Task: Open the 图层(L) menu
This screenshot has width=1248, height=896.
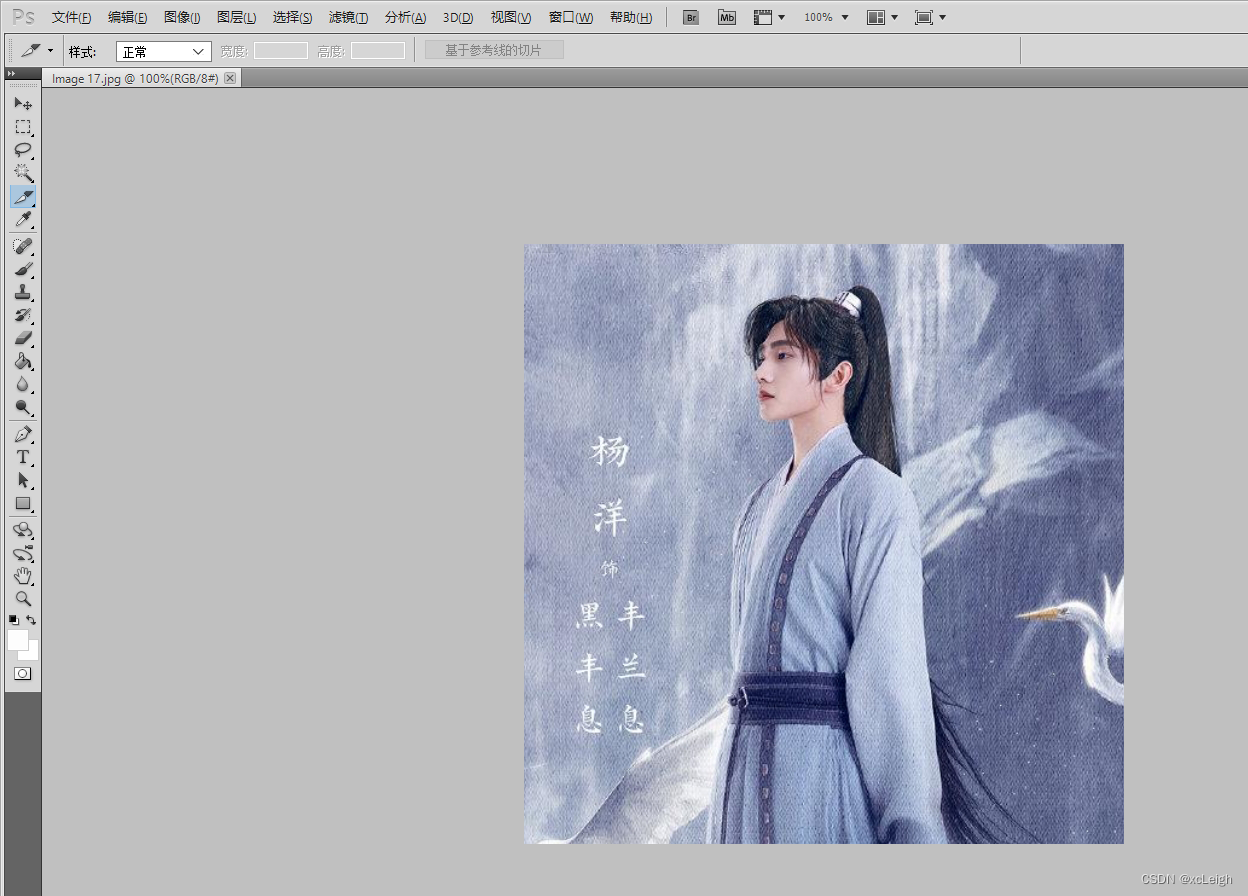Action: point(236,17)
